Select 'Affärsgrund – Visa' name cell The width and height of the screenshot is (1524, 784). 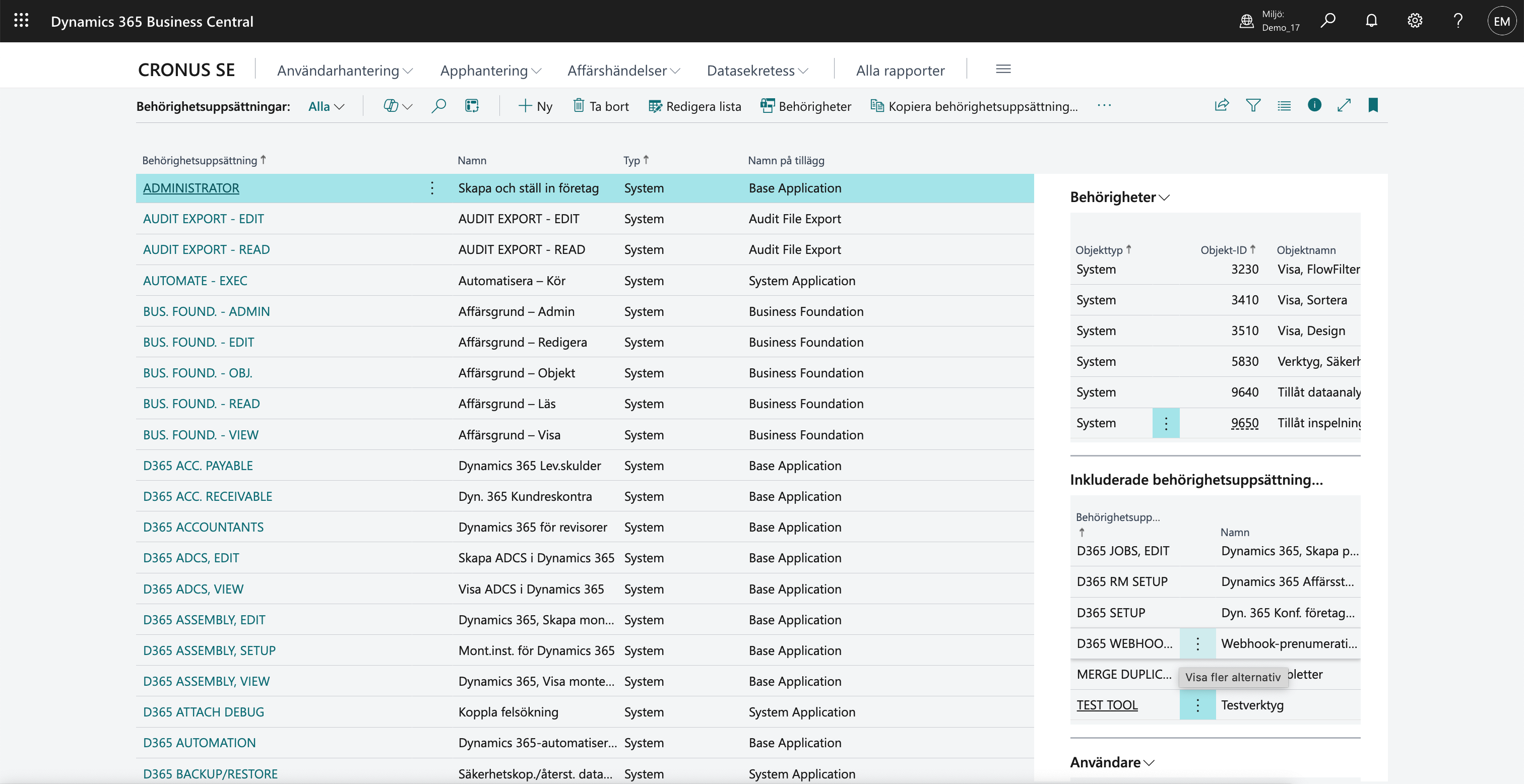click(510, 435)
